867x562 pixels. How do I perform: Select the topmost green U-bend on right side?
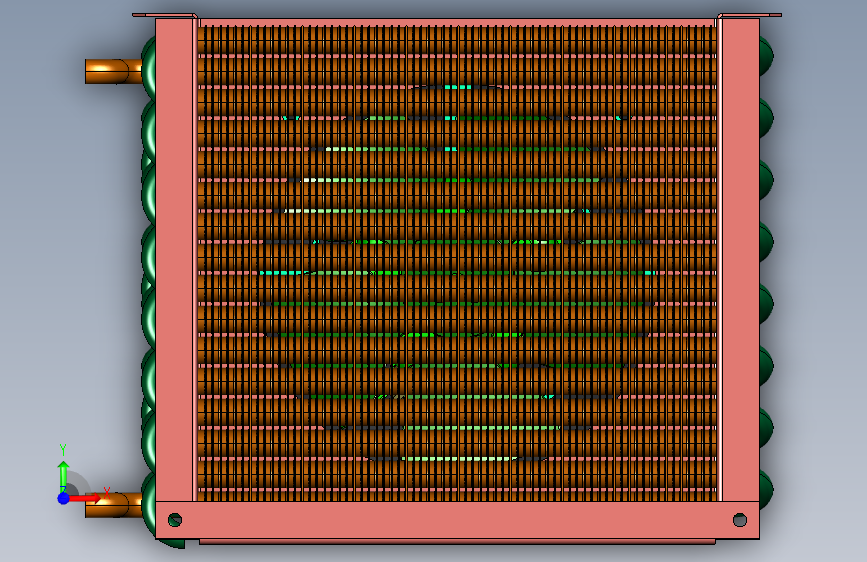[766, 56]
